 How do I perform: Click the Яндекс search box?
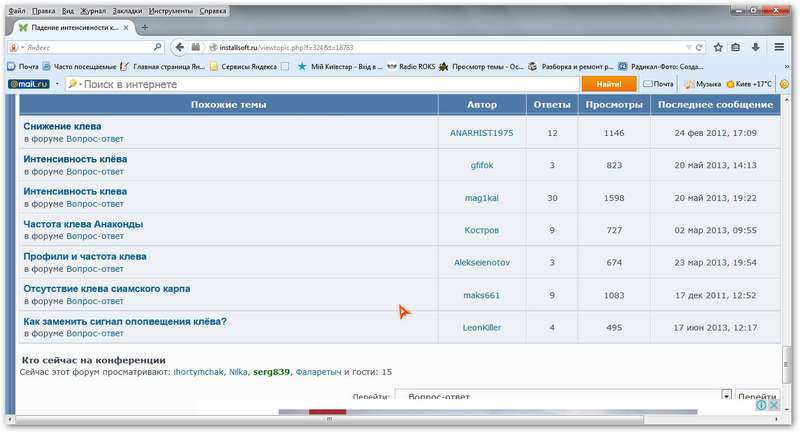pos(86,47)
